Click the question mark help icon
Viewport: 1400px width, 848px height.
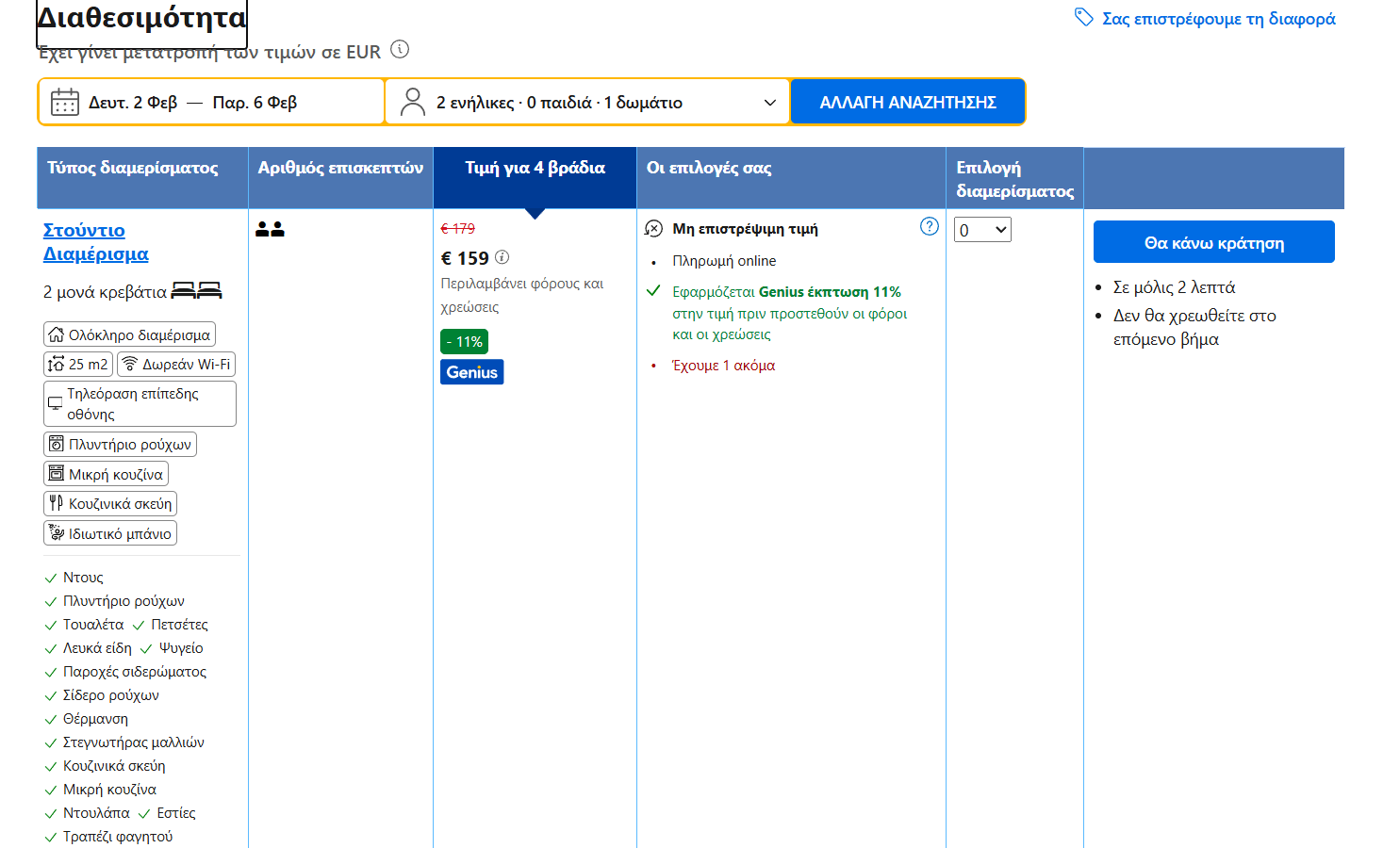coord(929,226)
